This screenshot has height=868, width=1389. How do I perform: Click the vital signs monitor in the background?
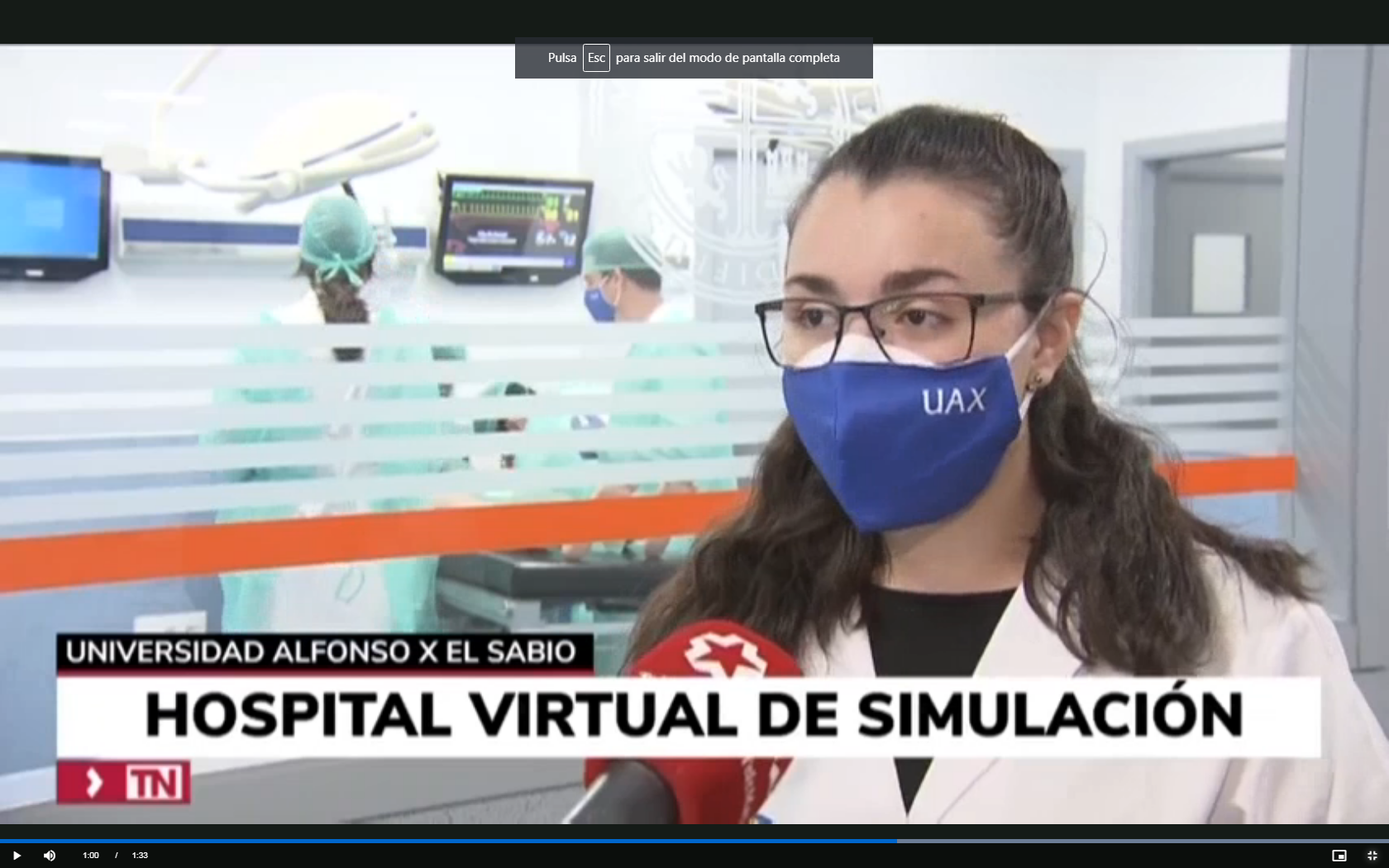point(513,226)
